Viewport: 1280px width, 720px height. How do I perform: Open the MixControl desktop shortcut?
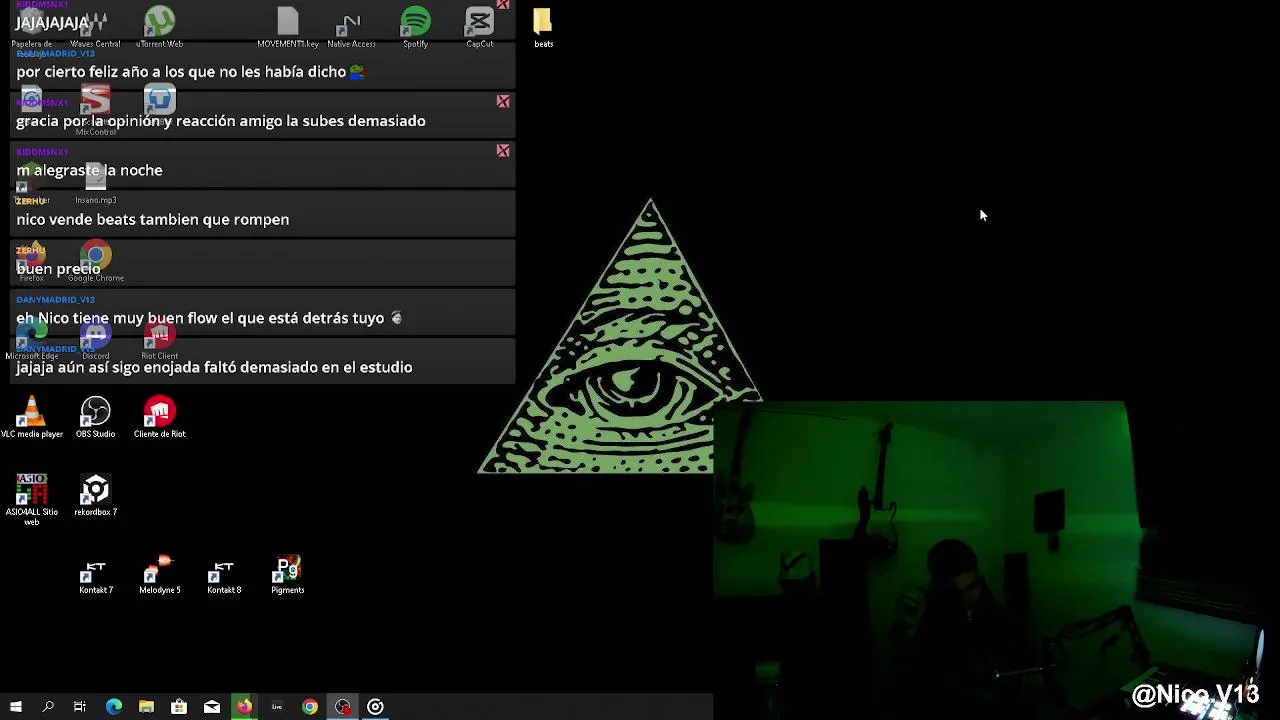(95, 110)
